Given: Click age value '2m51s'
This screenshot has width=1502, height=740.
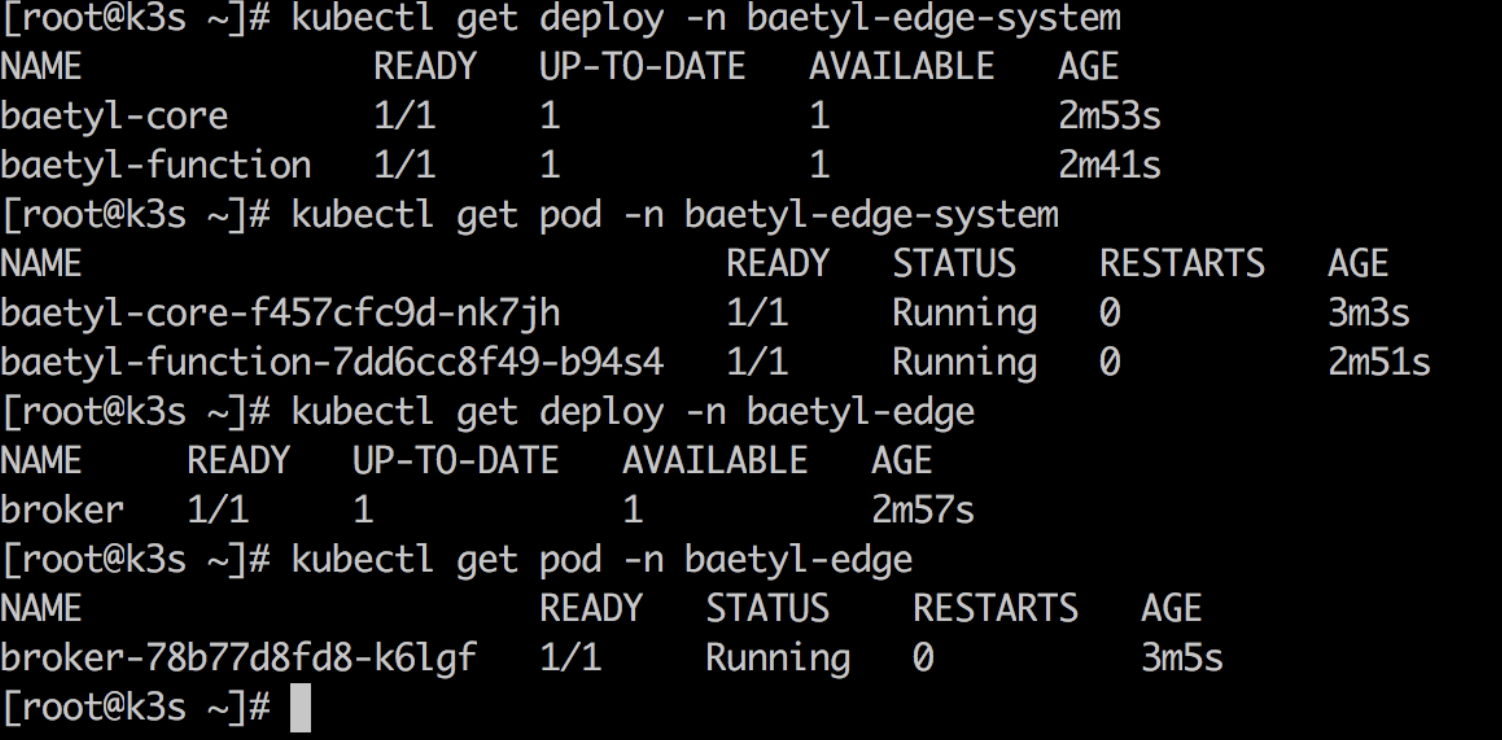Looking at the screenshot, I should coord(1379,363).
